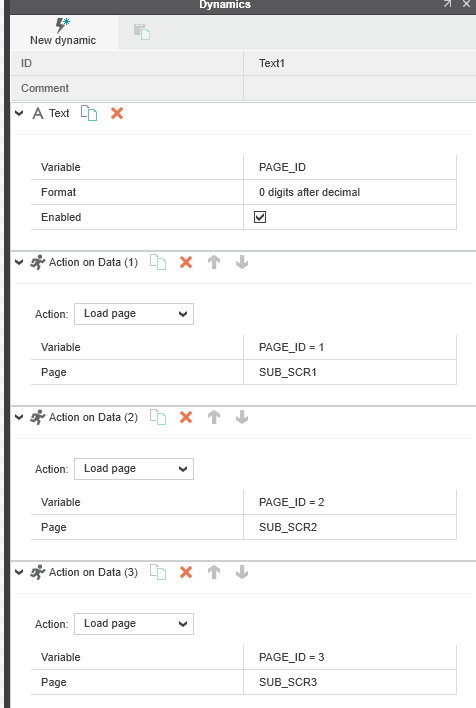Select the SUB_SCR2 page field
This screenshot has height=708, width=476.
pos(350,527)
